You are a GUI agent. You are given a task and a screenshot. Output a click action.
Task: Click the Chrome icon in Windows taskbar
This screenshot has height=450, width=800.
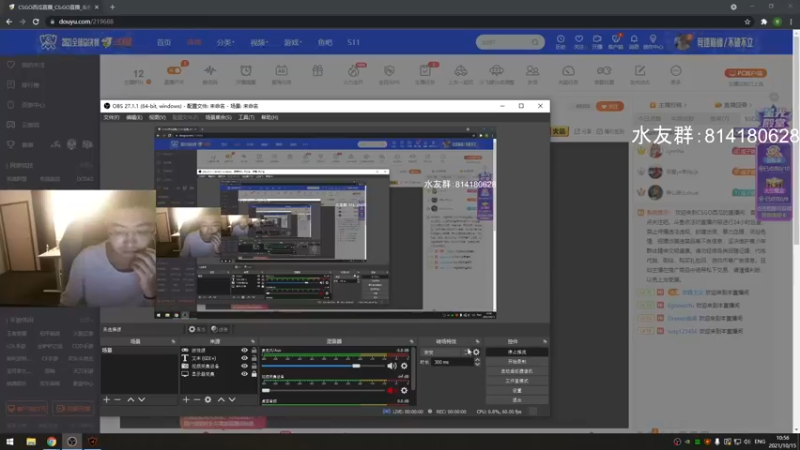52,441
